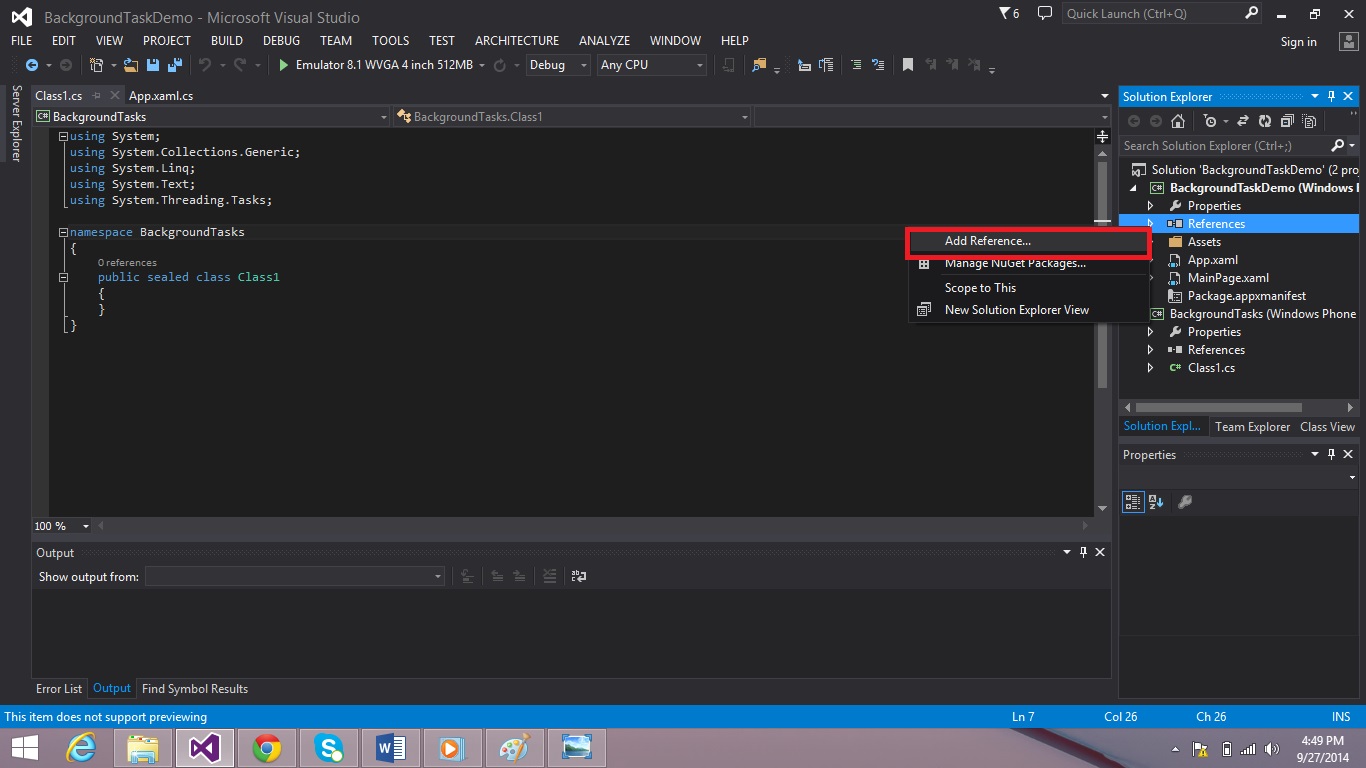Open the BackgroundTasks.Class1 type dropdown

point(572,117)
